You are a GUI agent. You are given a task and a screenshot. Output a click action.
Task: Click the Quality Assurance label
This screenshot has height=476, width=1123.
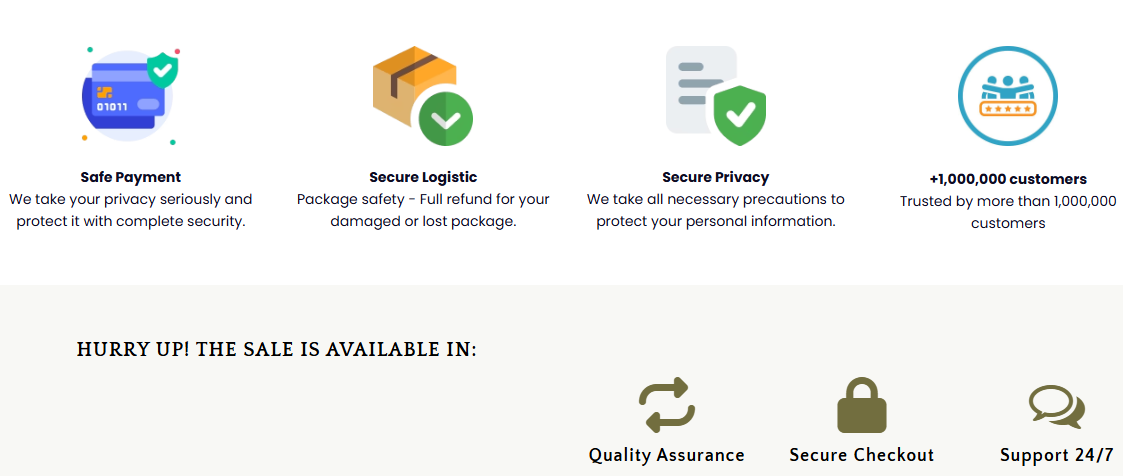point(666,455)
